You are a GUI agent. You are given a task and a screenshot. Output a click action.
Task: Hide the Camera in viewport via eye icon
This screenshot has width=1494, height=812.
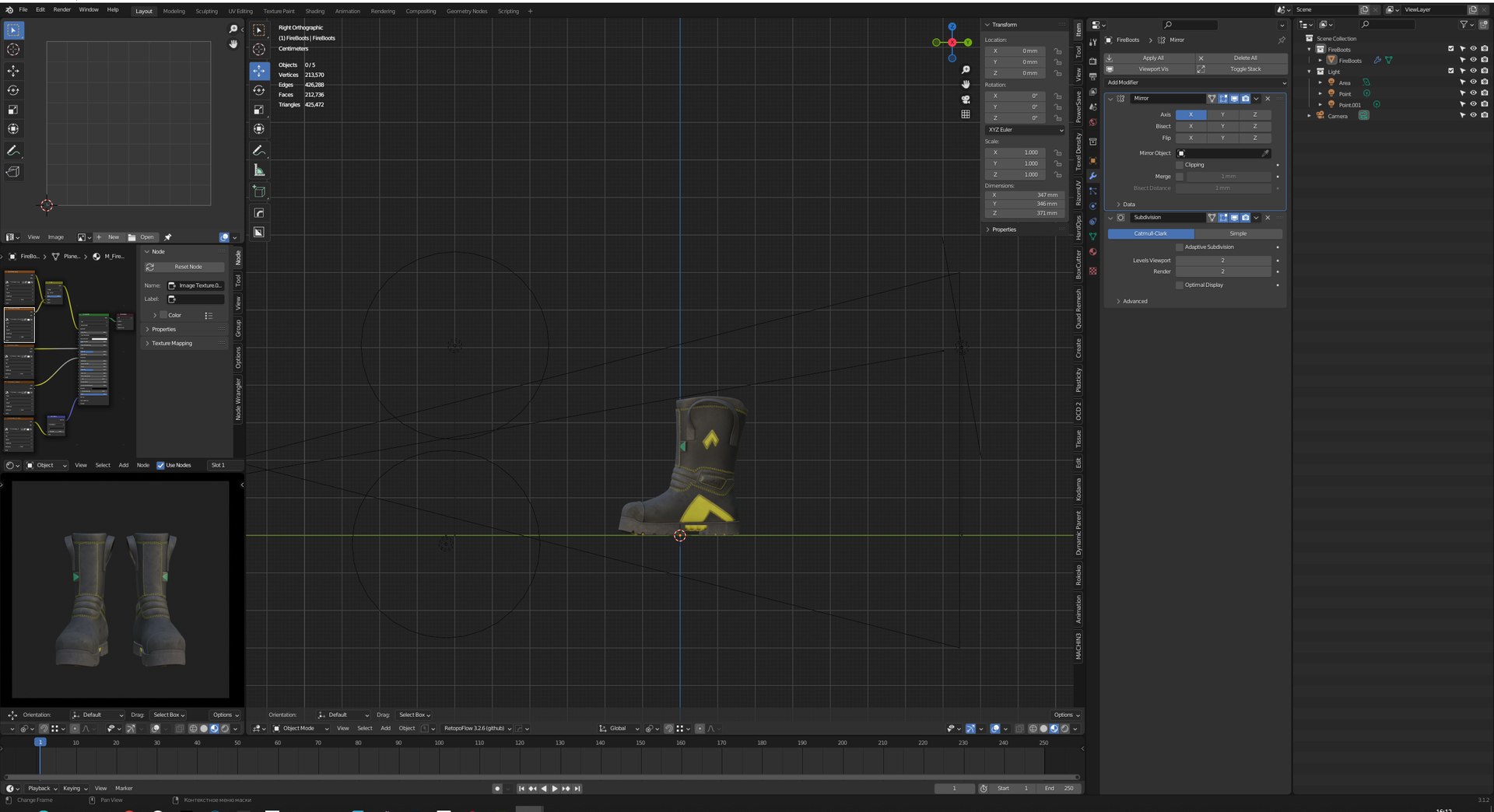(1473, 115)
